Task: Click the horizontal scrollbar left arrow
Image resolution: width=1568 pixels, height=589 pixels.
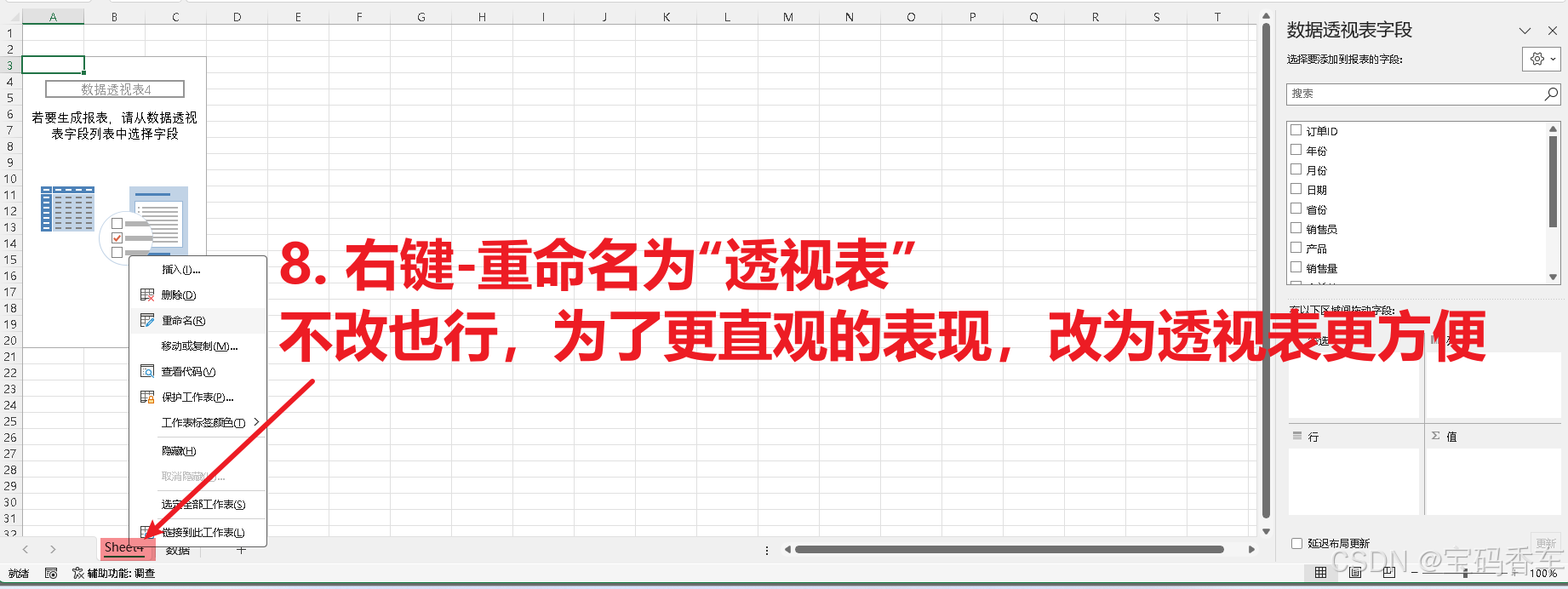Action: pyautogui.click(x=787, y=550)
